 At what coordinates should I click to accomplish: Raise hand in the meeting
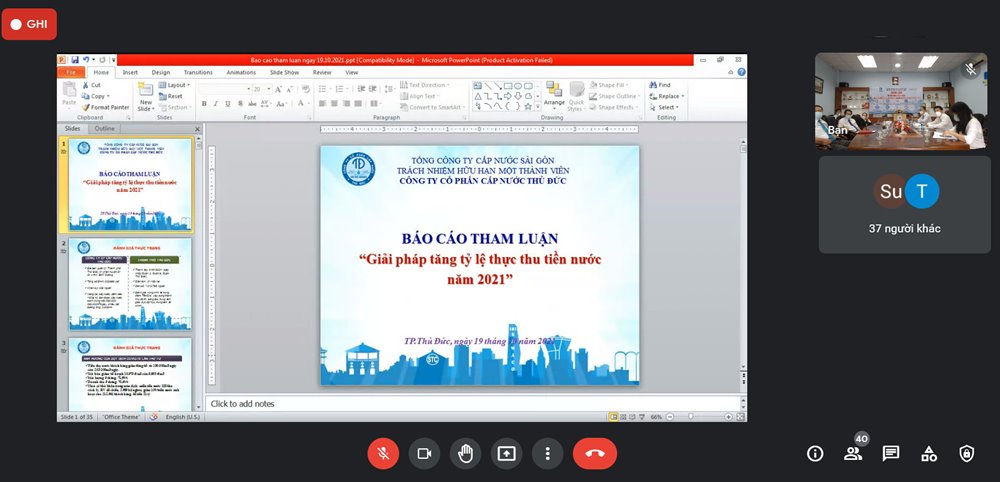click(465, 453)
